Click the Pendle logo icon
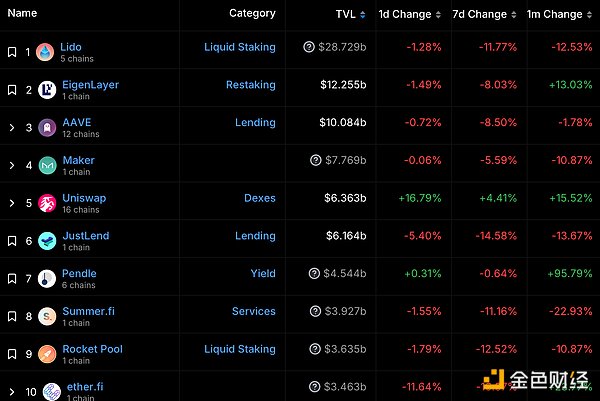 coord(46,279)
